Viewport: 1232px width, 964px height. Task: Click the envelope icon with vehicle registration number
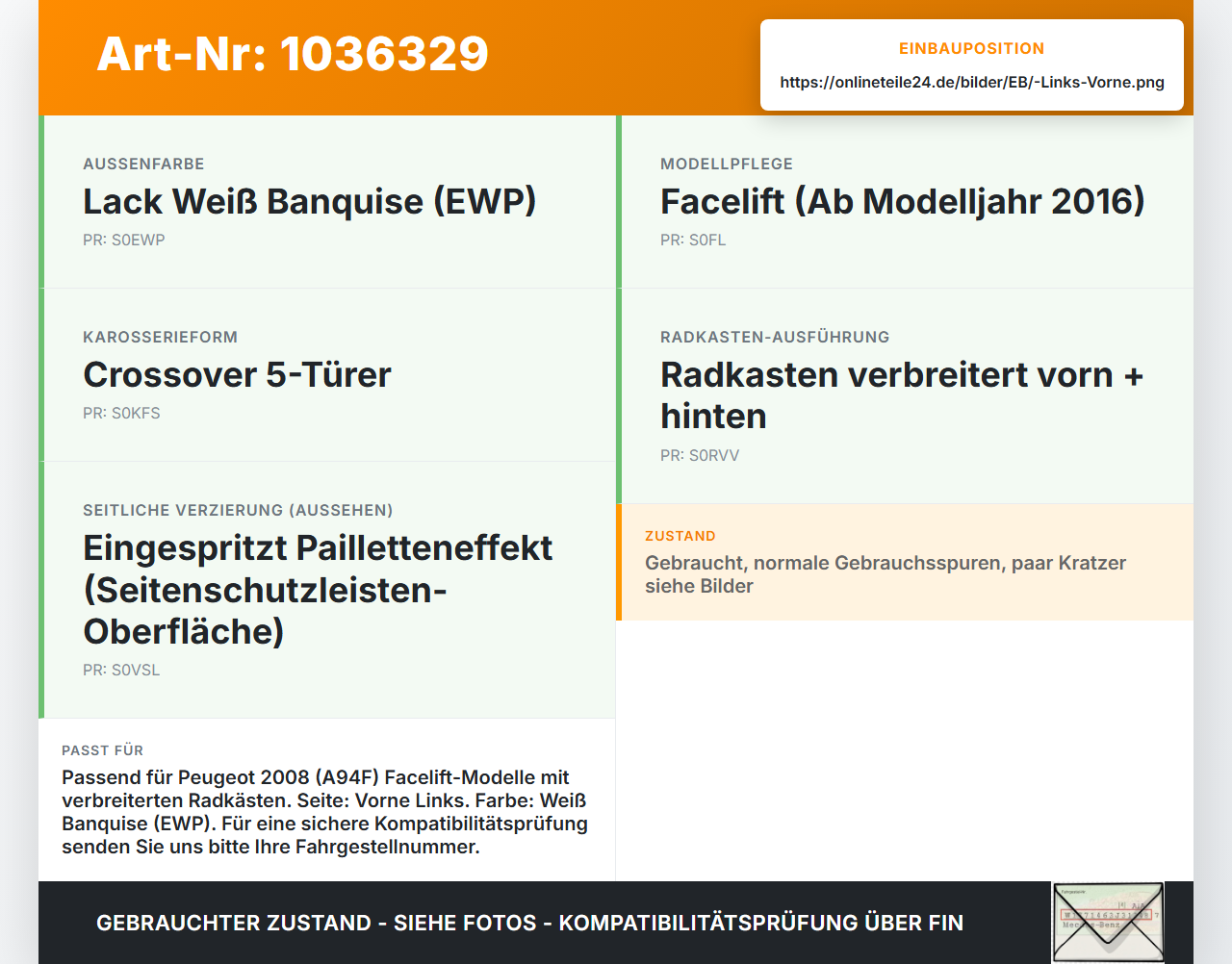point(1108,922)
